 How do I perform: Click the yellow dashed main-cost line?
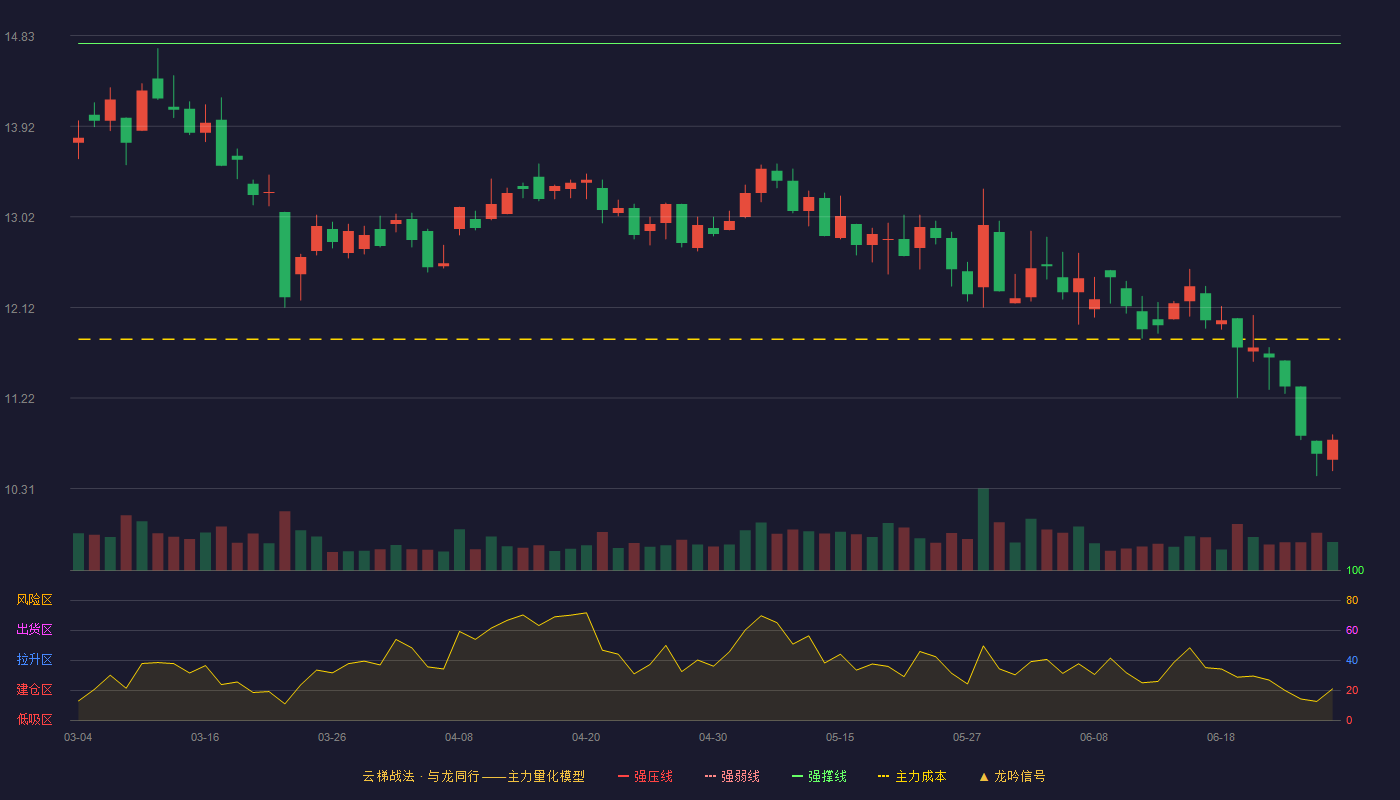[709, 339]
